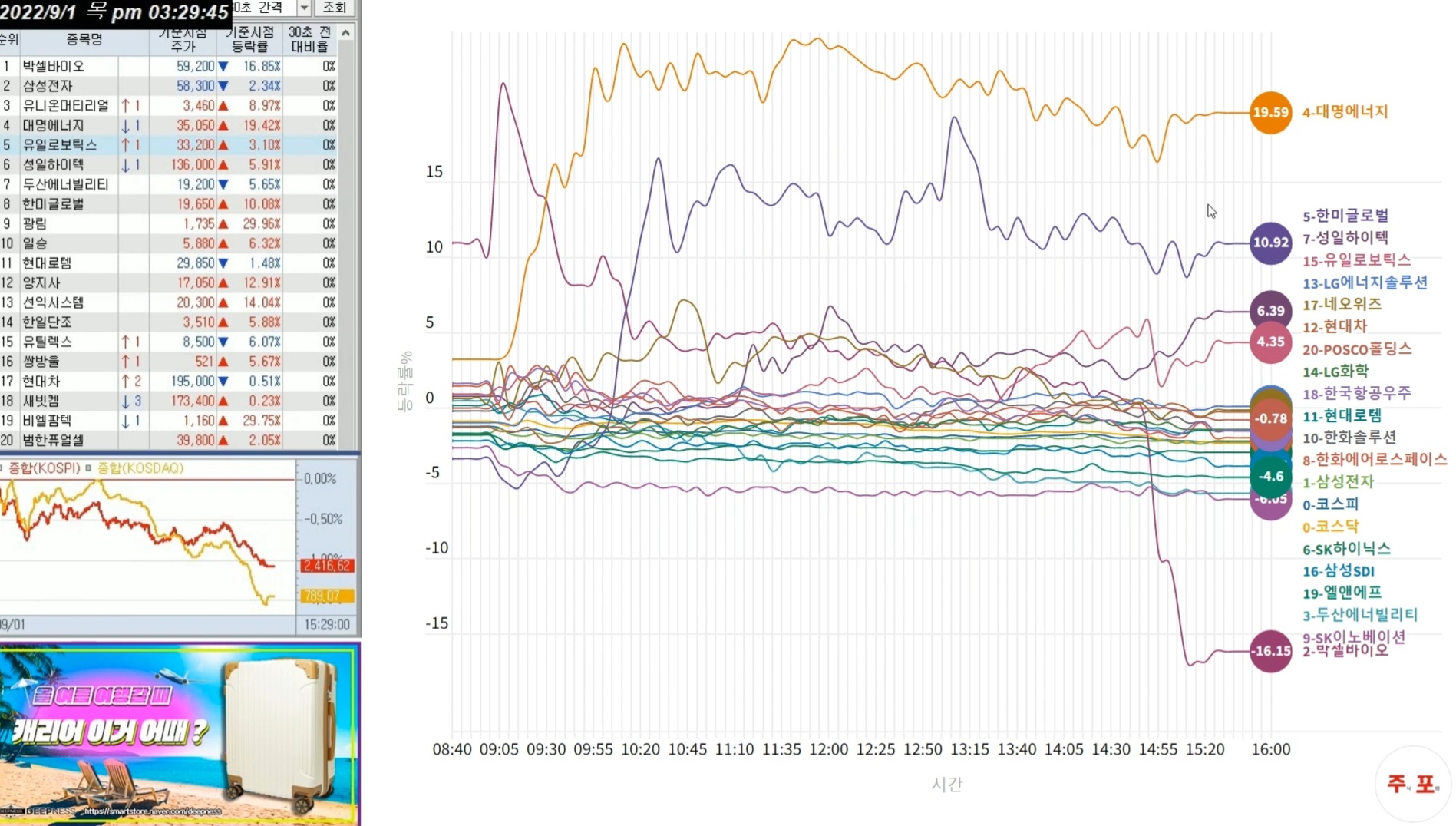Screen dimensions: 1456x826
Task: Toggle 1-삼성전자 series label
Action: [1338, 482]
